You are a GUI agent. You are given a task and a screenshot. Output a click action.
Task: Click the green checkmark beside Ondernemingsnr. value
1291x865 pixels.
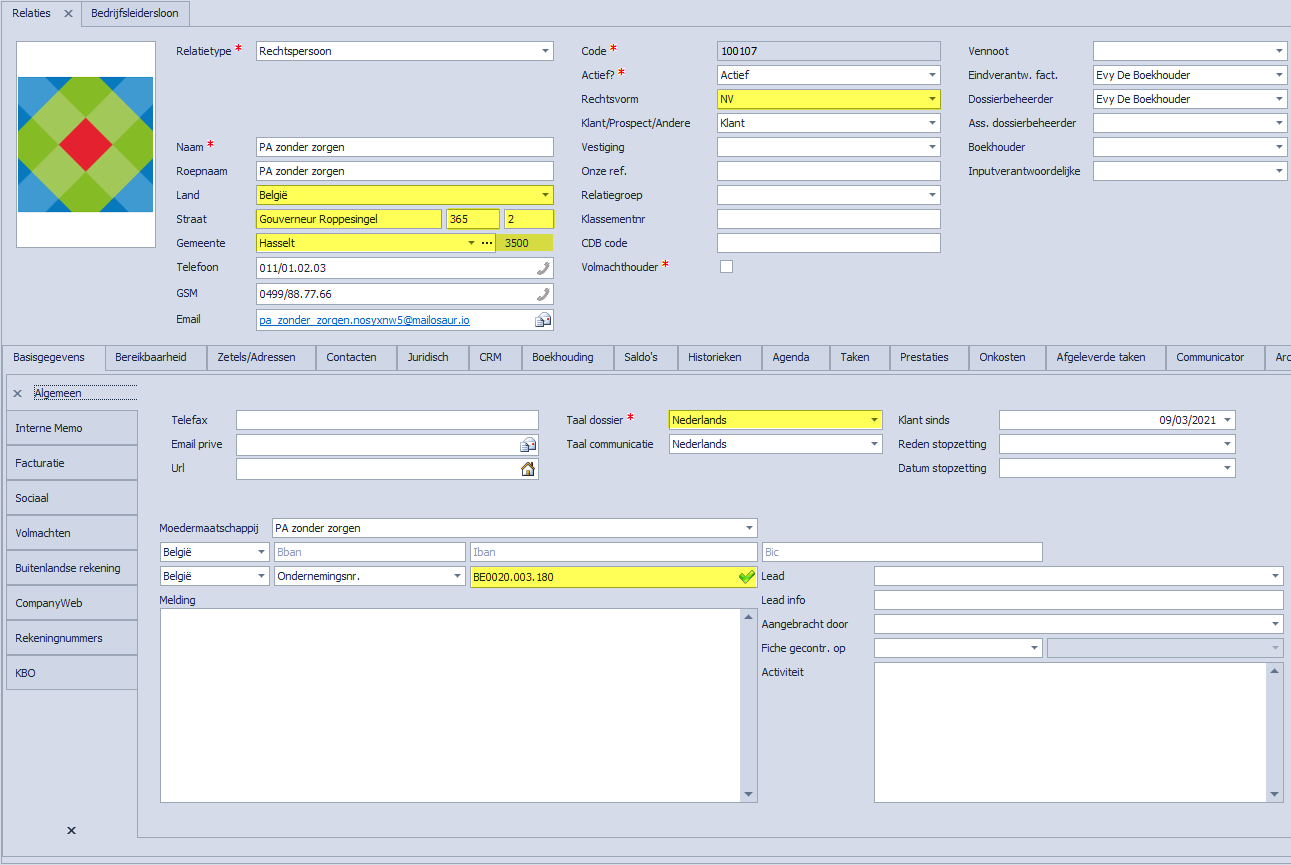coord(746,577)
